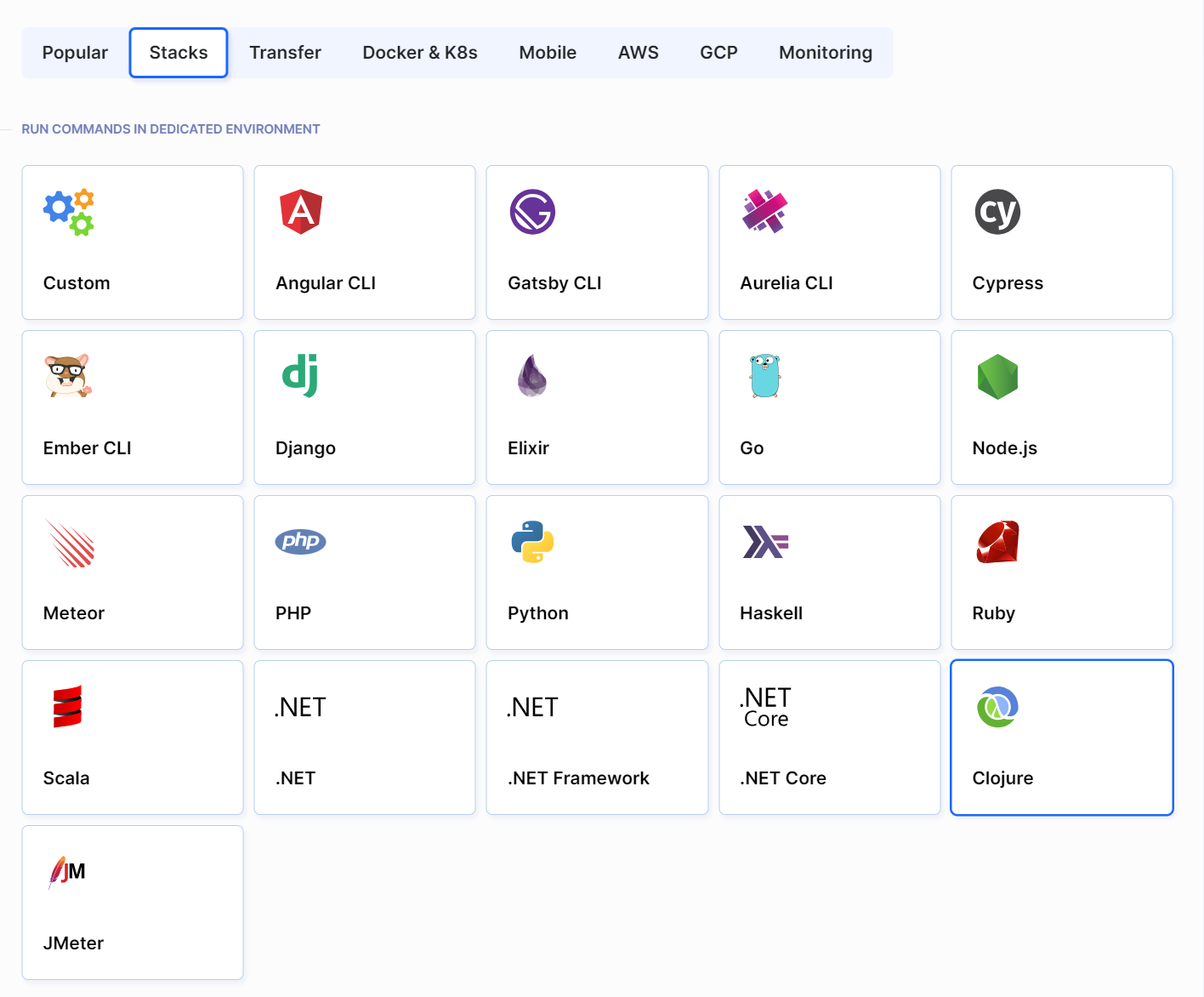The width and height of the screenshot is (1204, 997).
Task: Pick the Node.js hexagon logo
Action: 997,377
